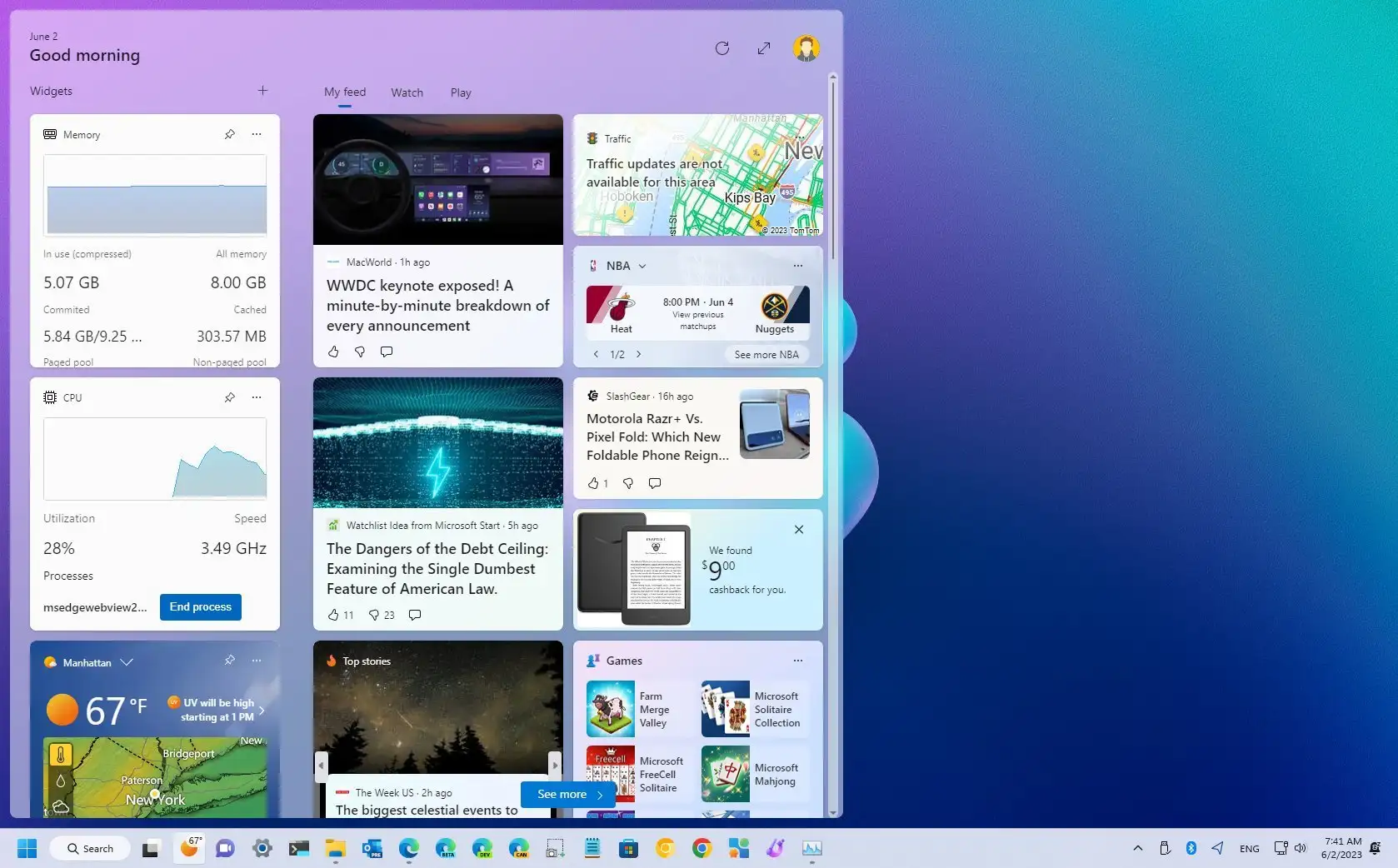Open comments on the Motorola Razr+ article
Screen dimensions: 1398x868
coord(655,483)
